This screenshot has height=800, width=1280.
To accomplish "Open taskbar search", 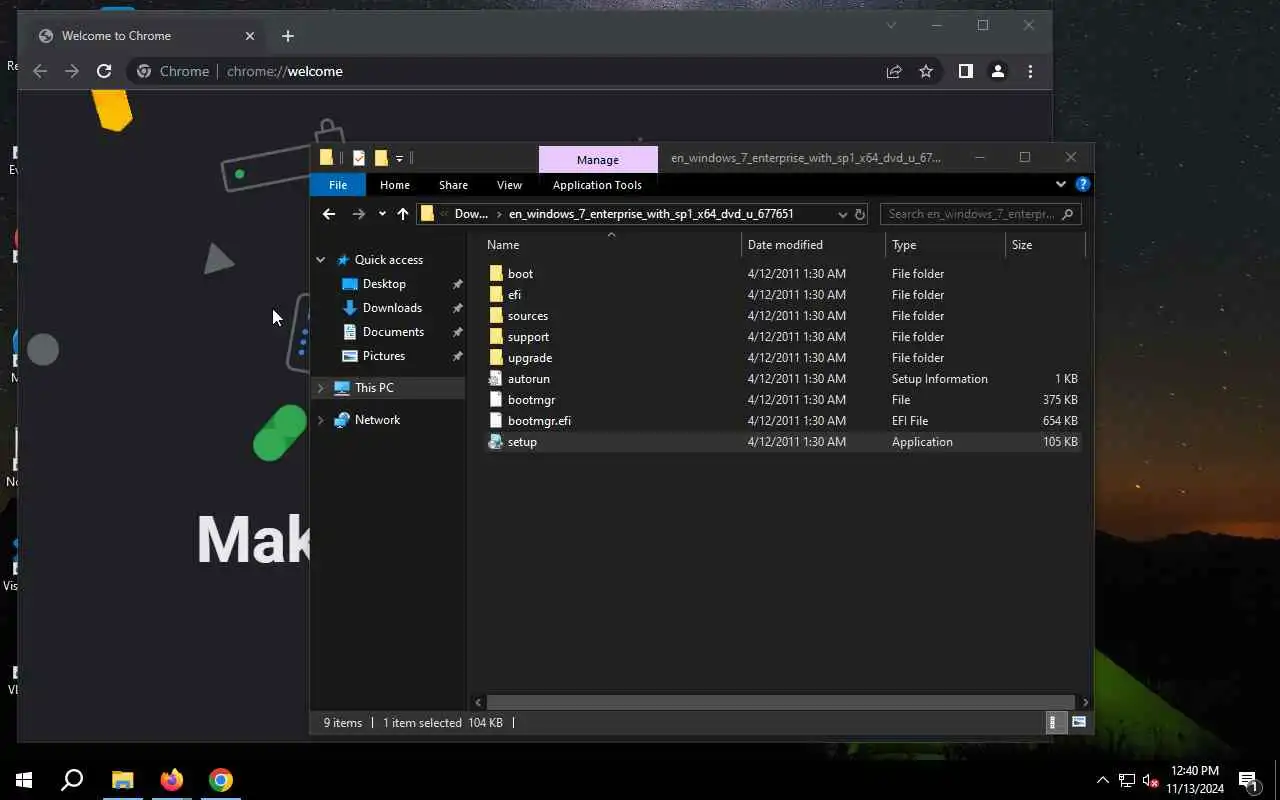I will [x=72, y=780].
